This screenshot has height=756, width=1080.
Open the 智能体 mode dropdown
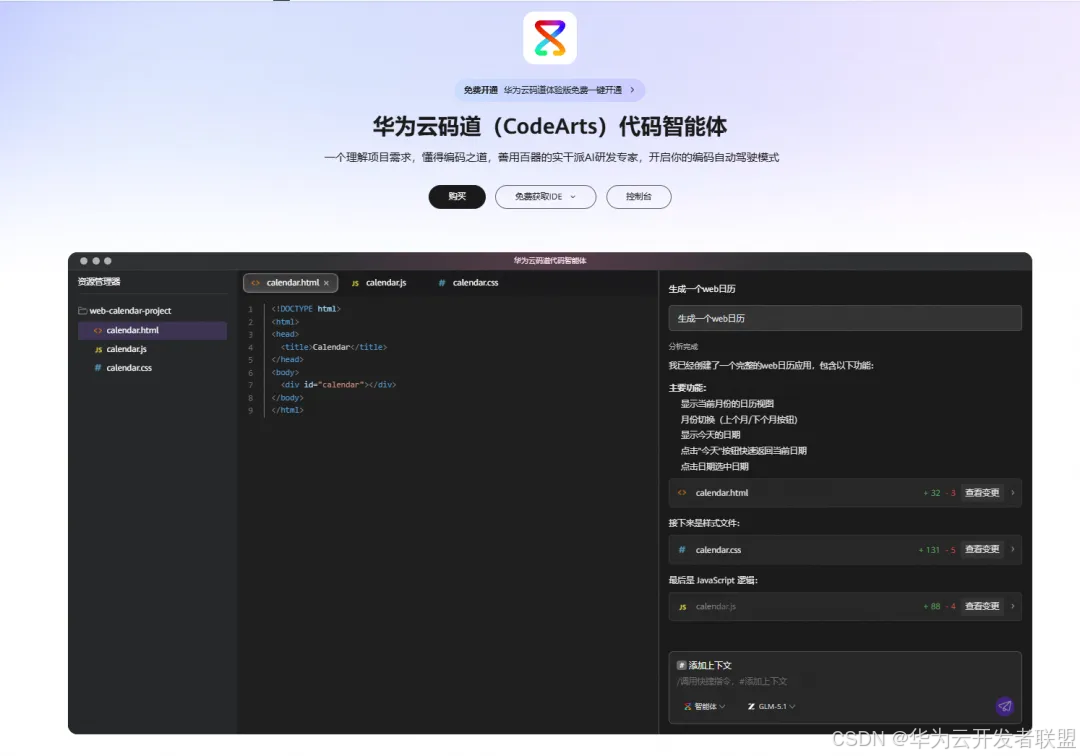coord(704,706)
